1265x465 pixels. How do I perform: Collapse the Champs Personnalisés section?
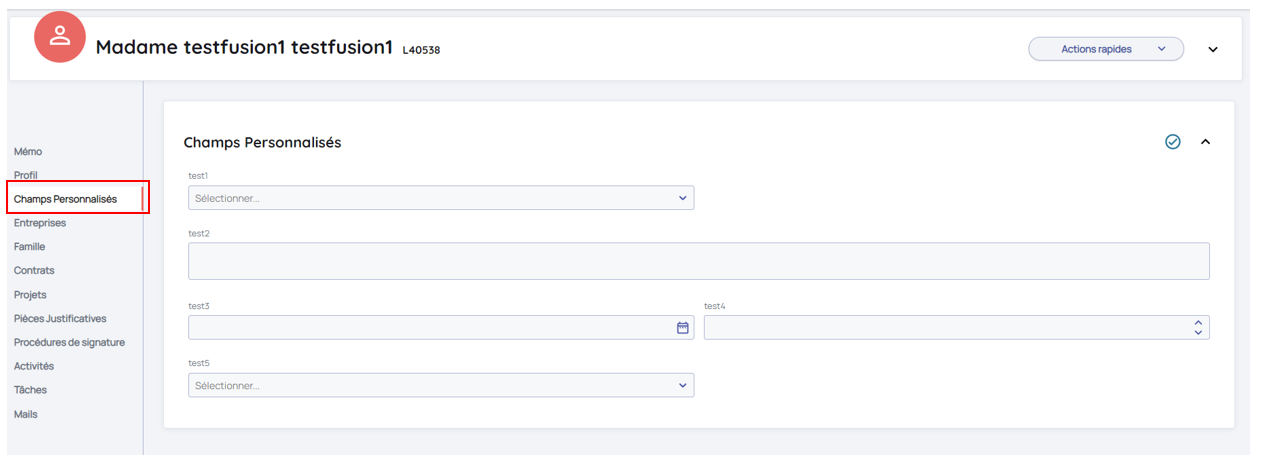[1205, 142]
